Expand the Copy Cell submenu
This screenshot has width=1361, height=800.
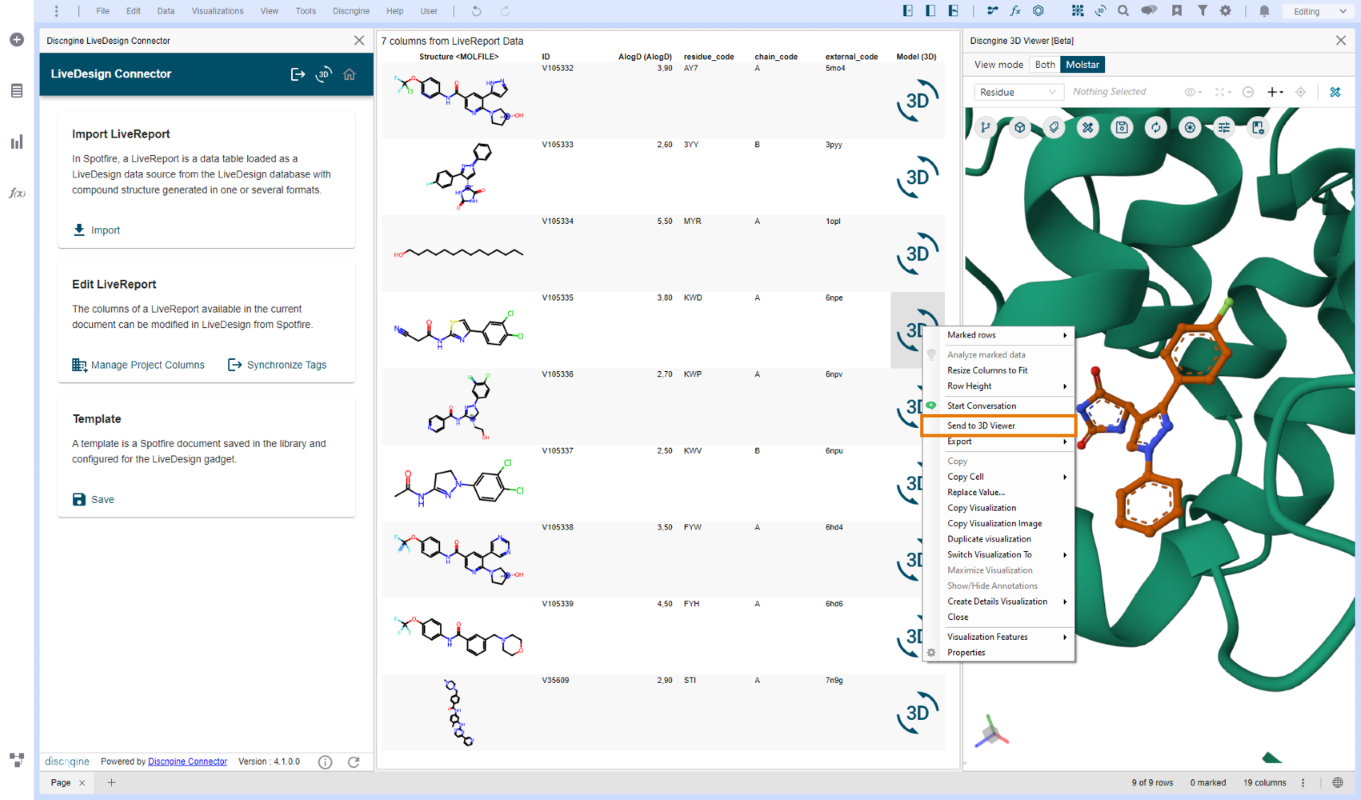[998, 477]
